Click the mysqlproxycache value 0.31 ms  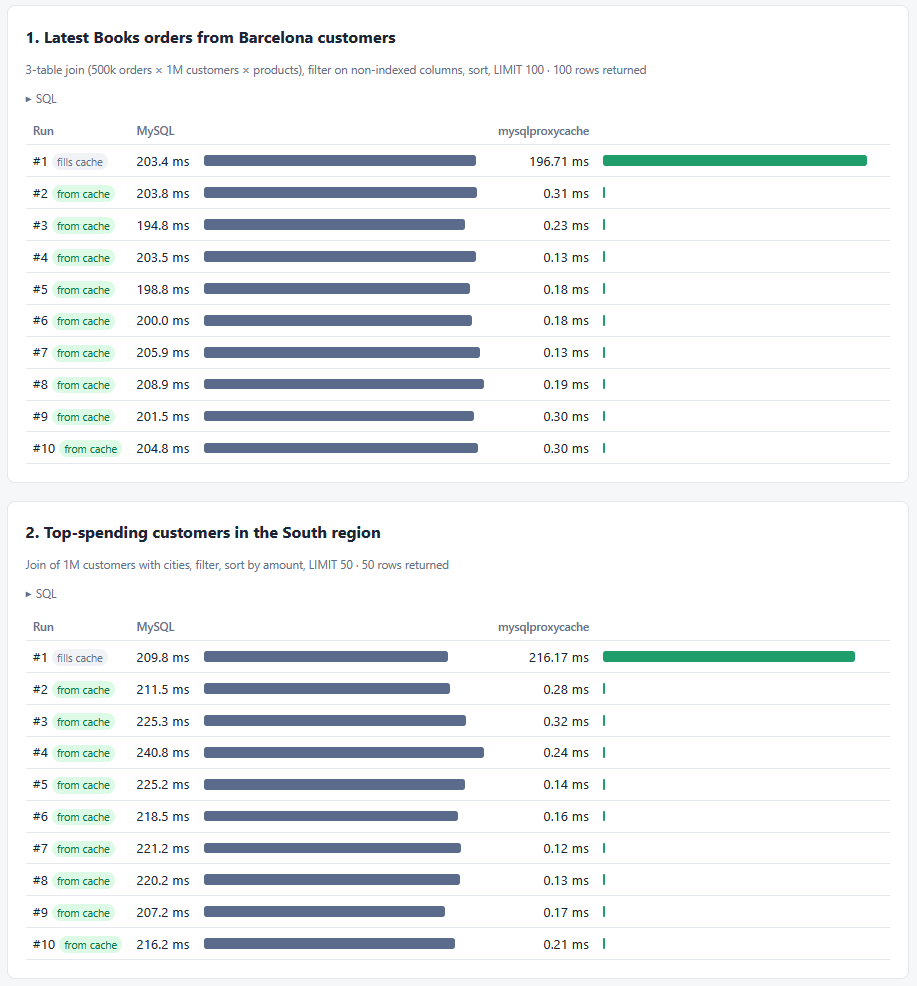click(x=566, y=194)
